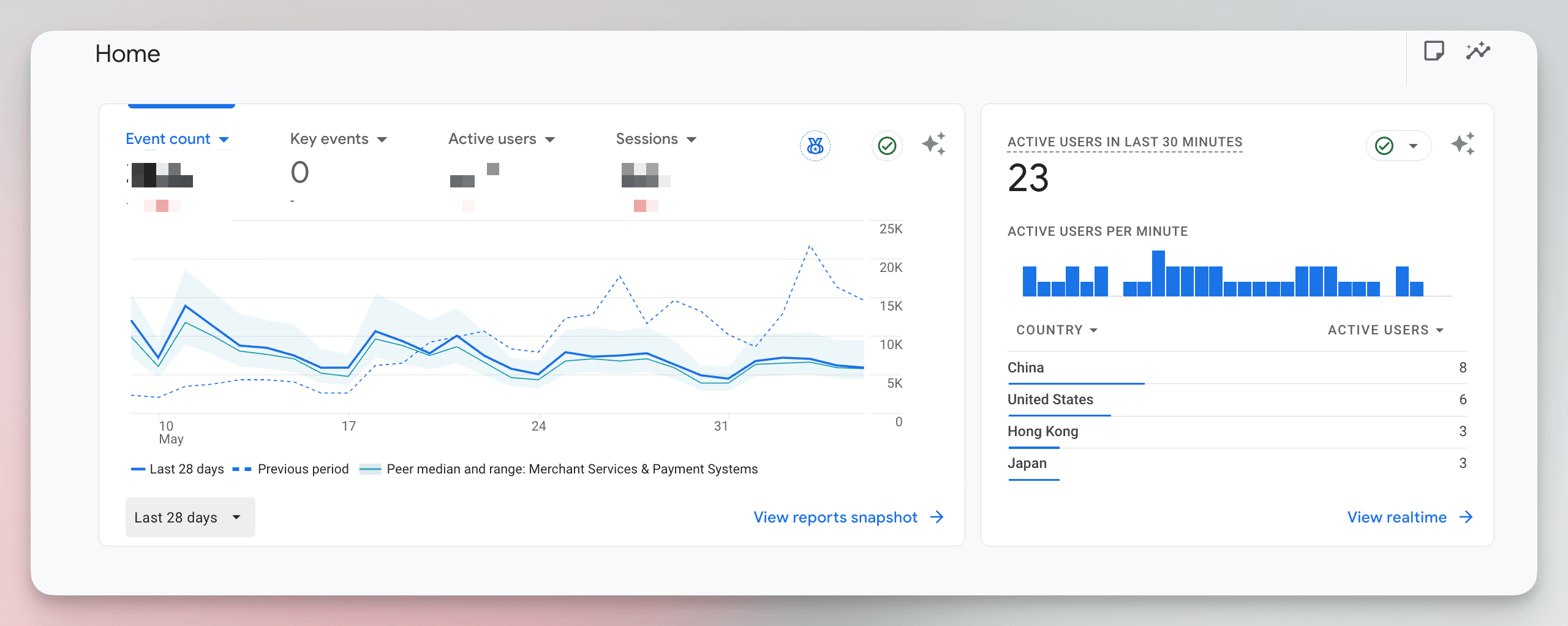1568x626 pixels.
Task: Open the Key events metric dropdown
Action: 339,139
